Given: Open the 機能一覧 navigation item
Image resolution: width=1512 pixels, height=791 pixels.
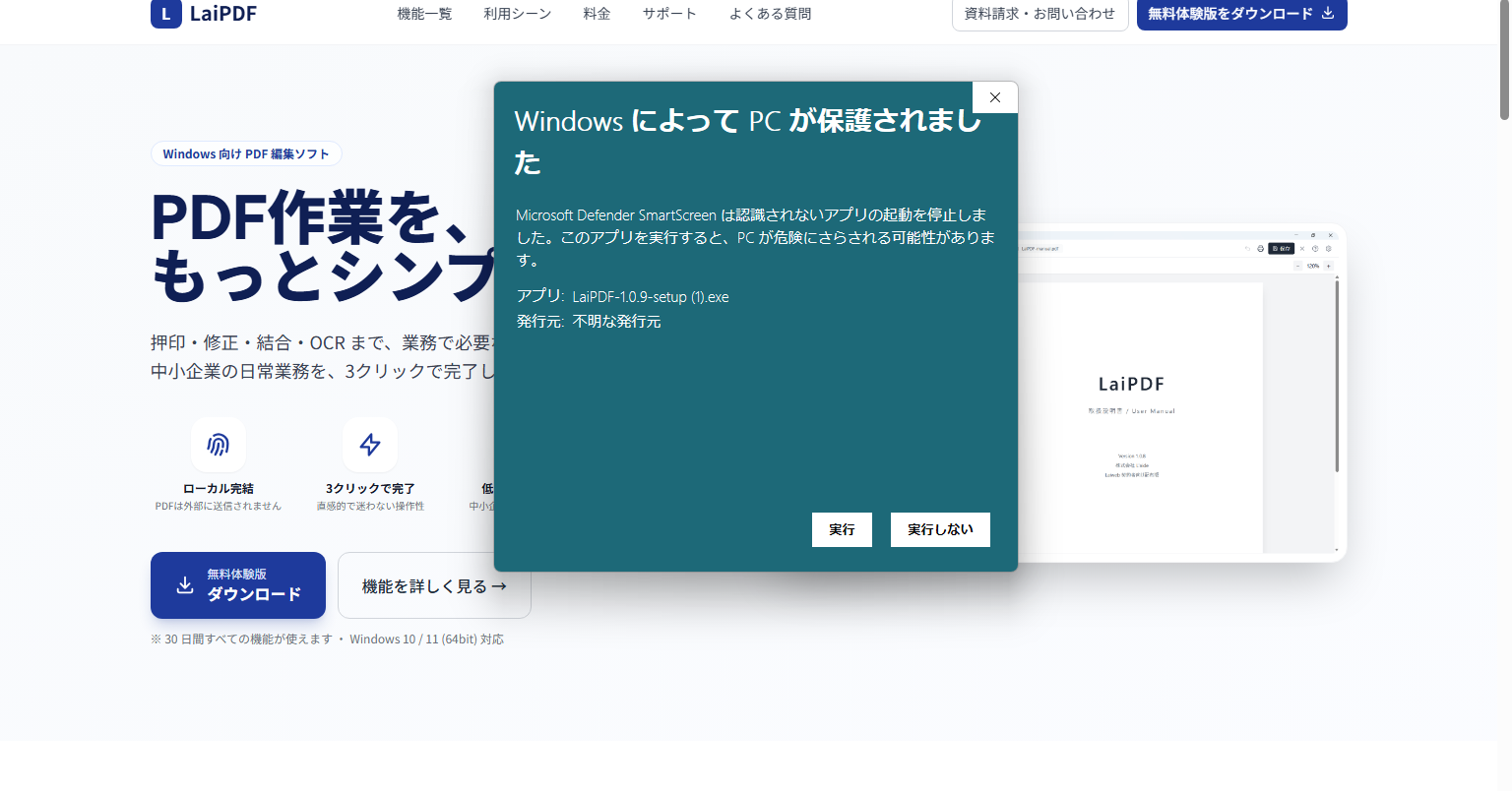Looking at the screenshot, I should click(424, 14).
